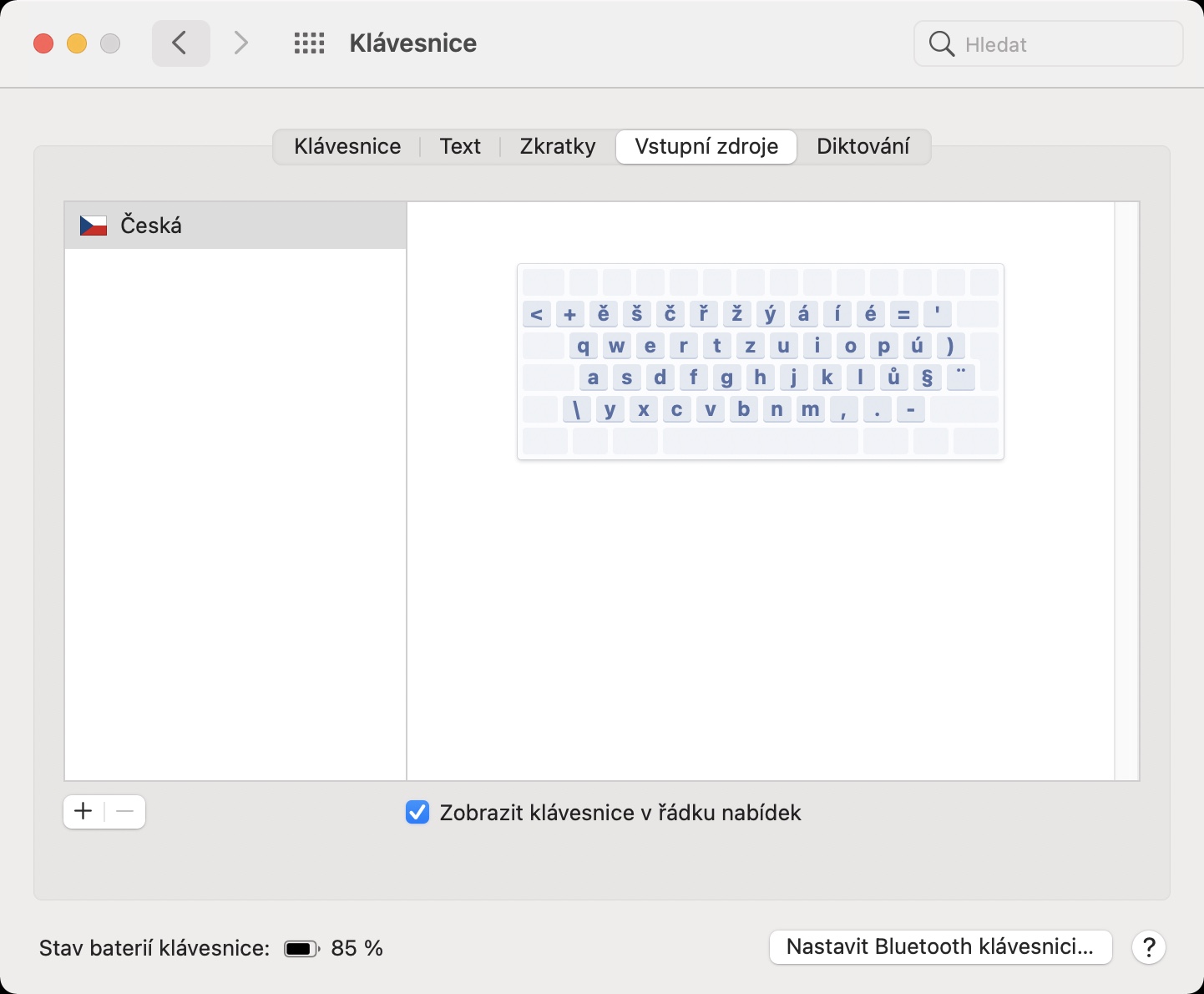Show all preferences via grid icon
Image resolution: width=1204 pixels, height=994 pixels.
coord(310,43)
